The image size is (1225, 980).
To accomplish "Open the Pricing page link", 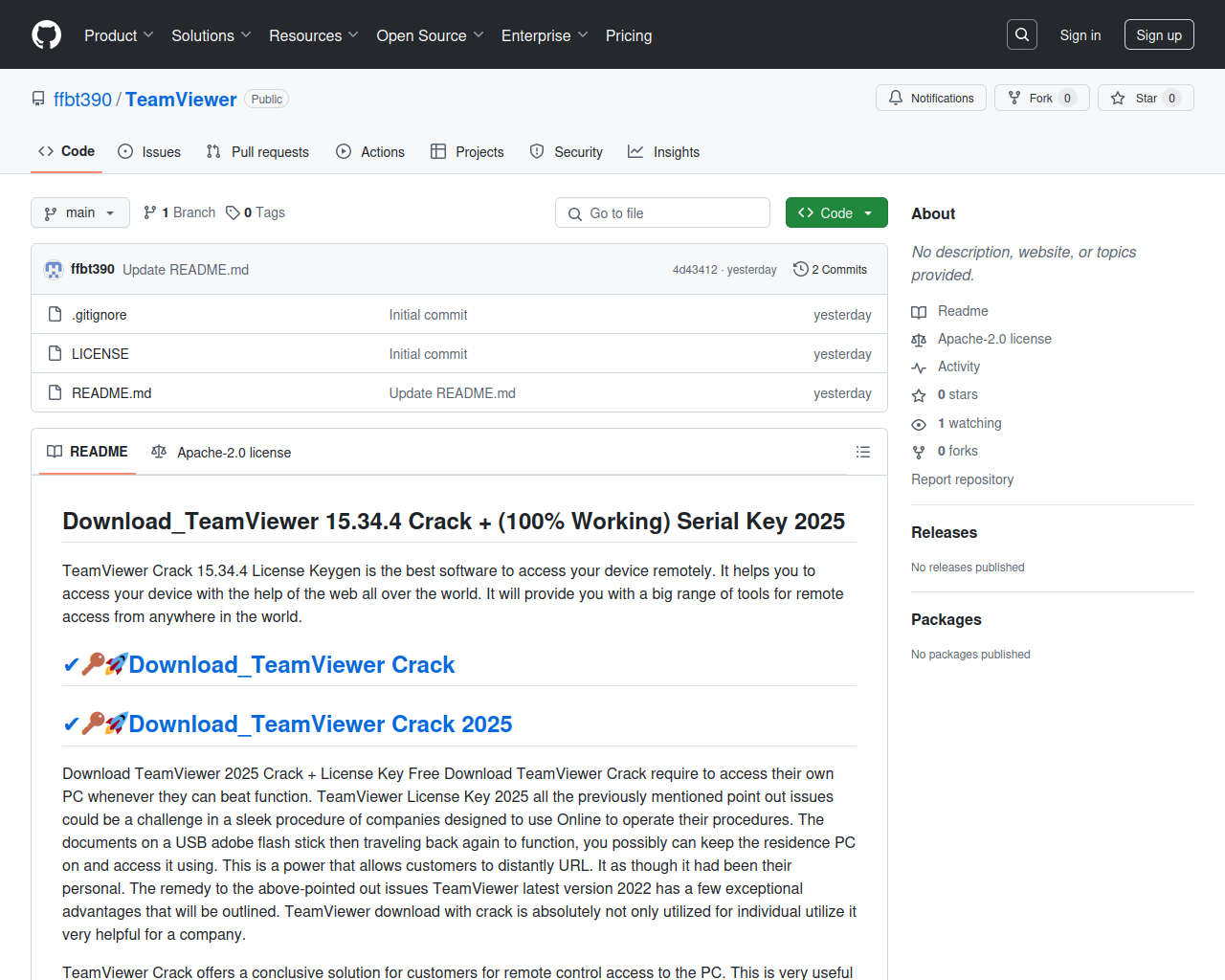I will pos(629,35).
